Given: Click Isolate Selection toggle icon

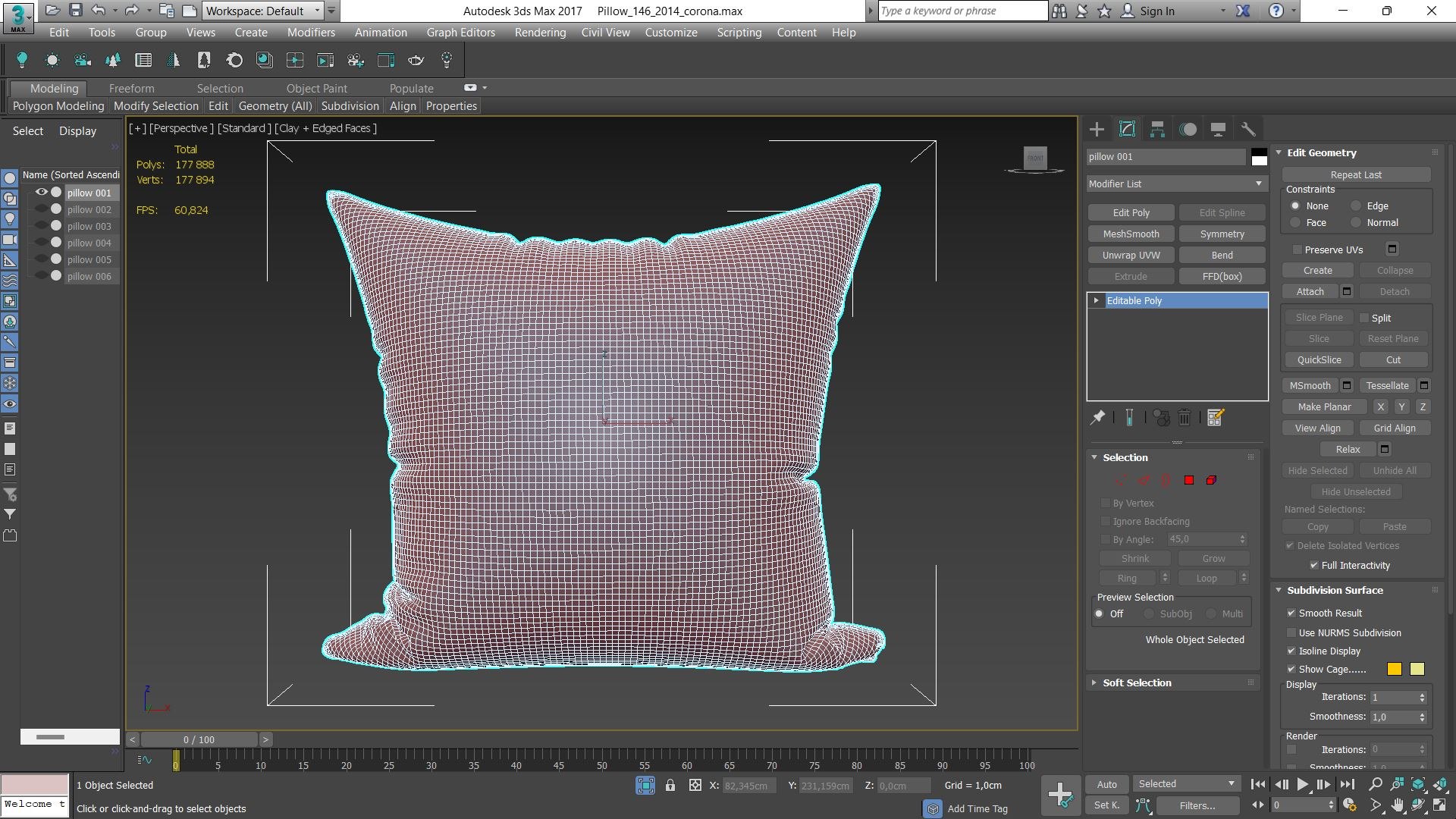Looking at the screenshot, I should [645, 785].
